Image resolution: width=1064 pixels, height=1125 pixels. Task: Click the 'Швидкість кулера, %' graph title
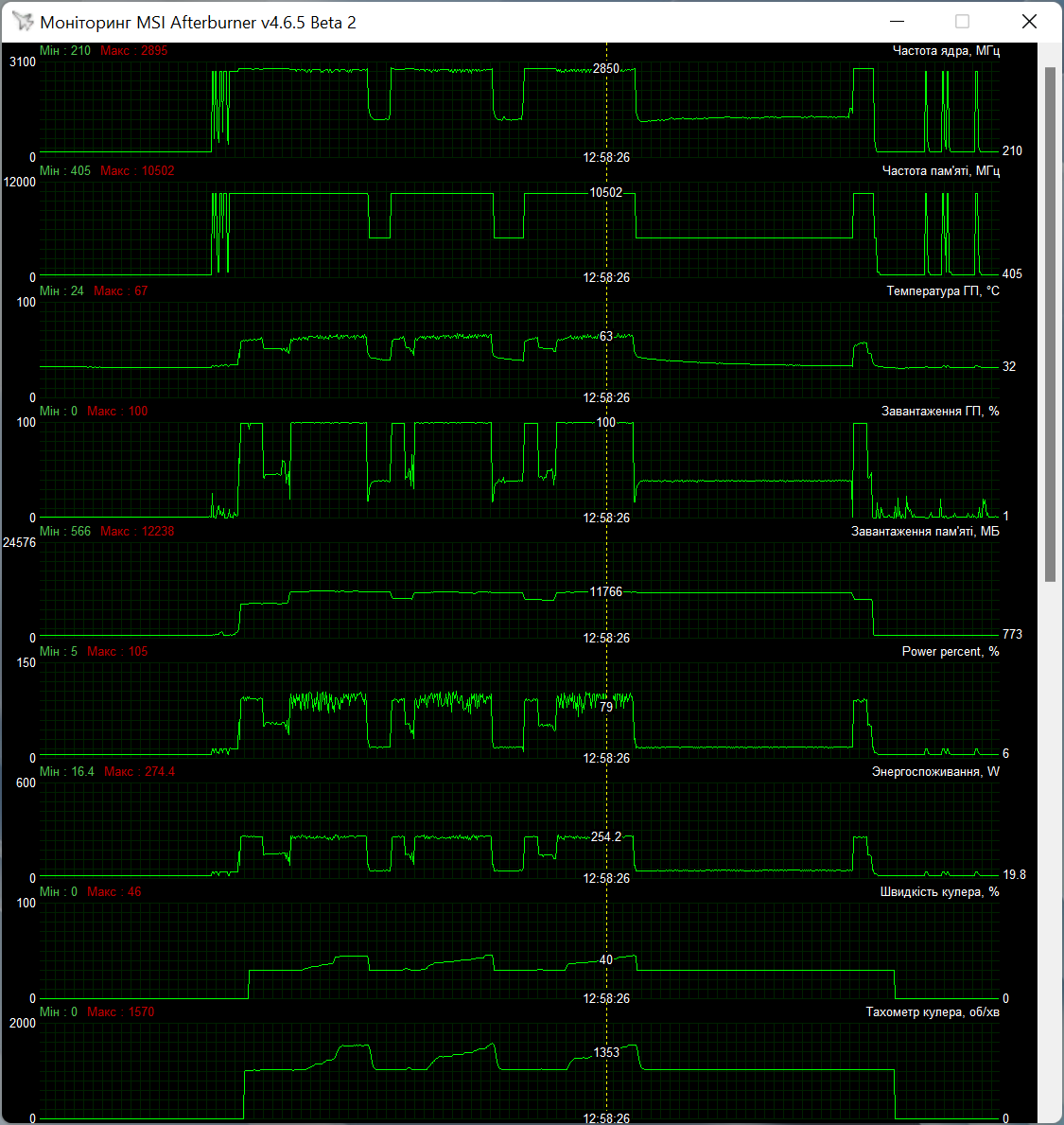pyautogui.click(x=939, y=892)
